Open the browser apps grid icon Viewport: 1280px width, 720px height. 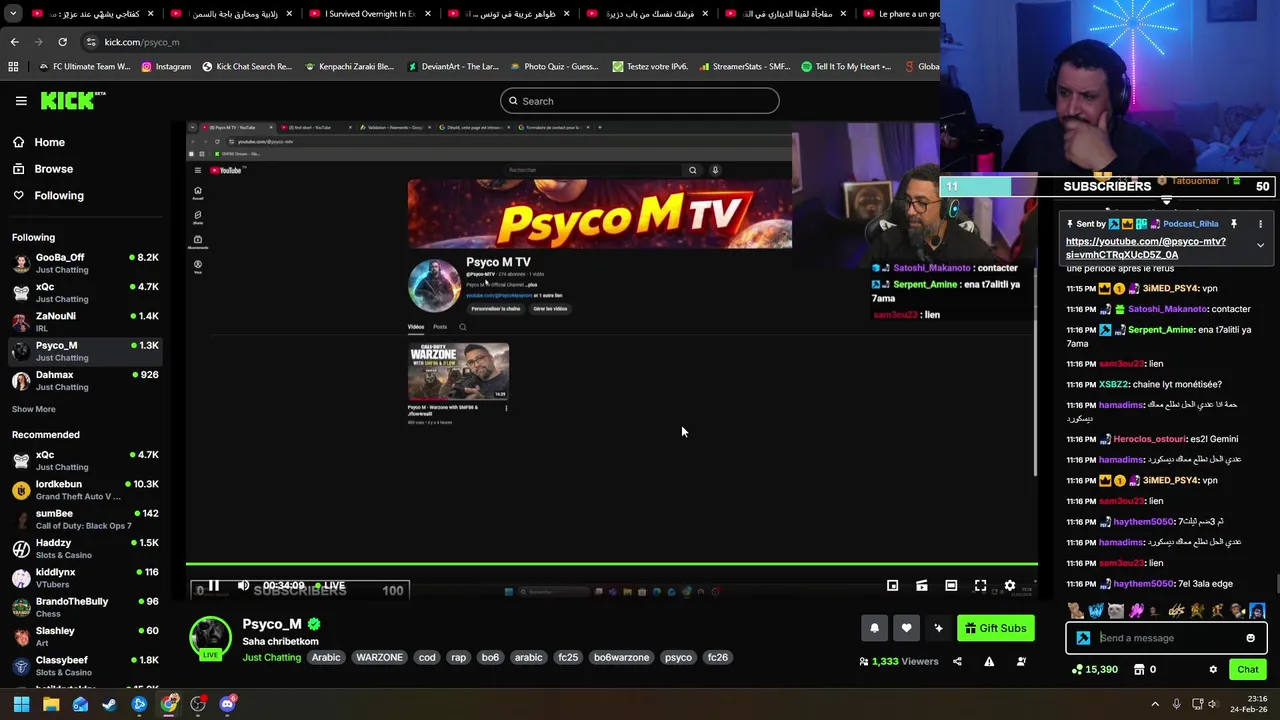point(13,67)
